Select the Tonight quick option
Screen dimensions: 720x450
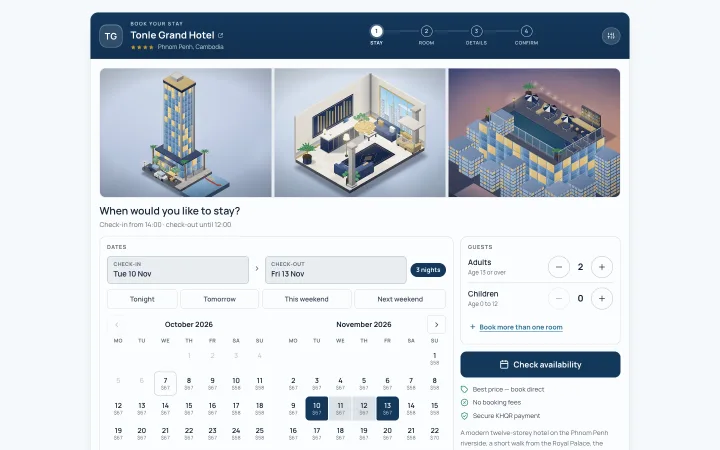point(142,299)
